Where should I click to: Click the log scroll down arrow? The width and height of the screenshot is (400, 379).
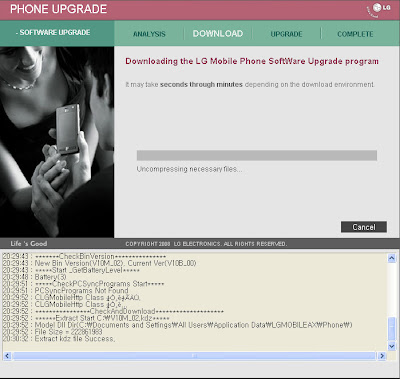pyautogui.click(x=392, y=346)
